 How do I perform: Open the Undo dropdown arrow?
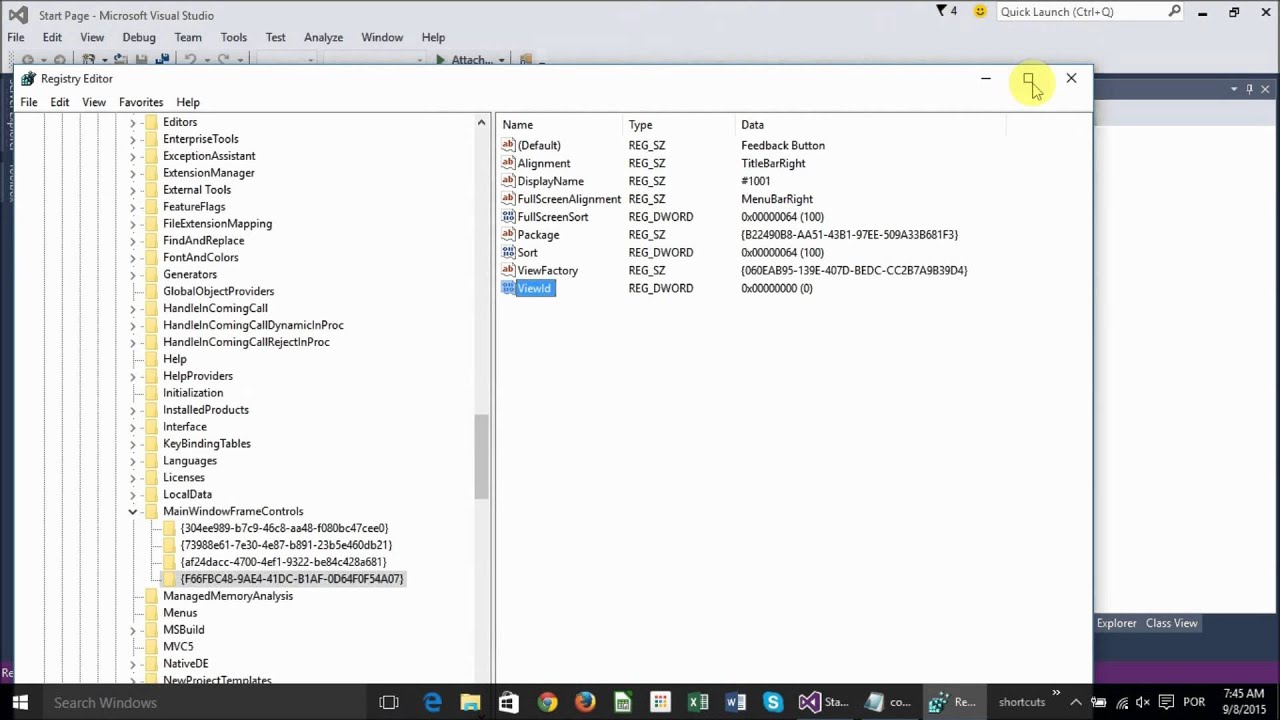click(207, 59)
